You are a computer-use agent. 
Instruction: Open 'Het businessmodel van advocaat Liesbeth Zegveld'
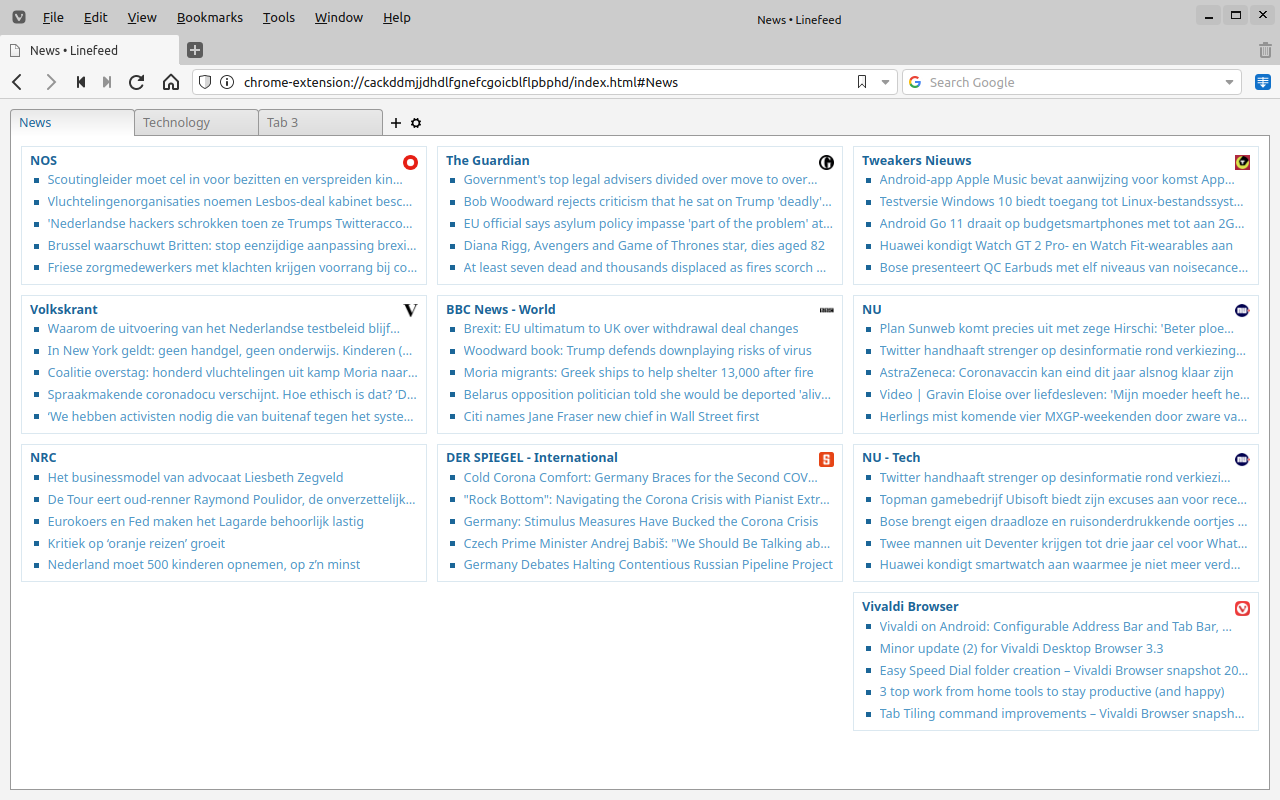click(x=195, y=477)
